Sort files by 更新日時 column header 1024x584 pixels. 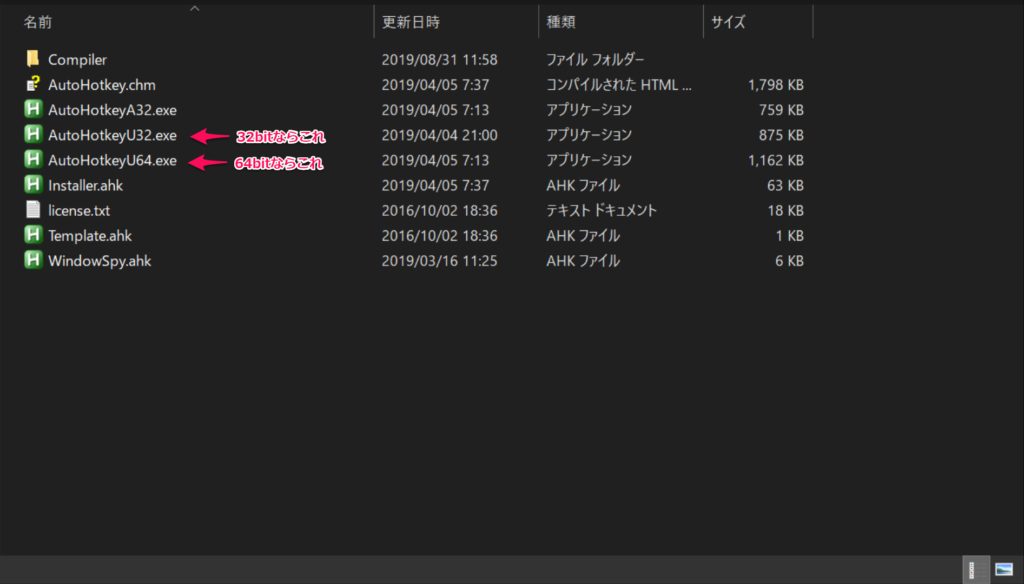point(410,22)
